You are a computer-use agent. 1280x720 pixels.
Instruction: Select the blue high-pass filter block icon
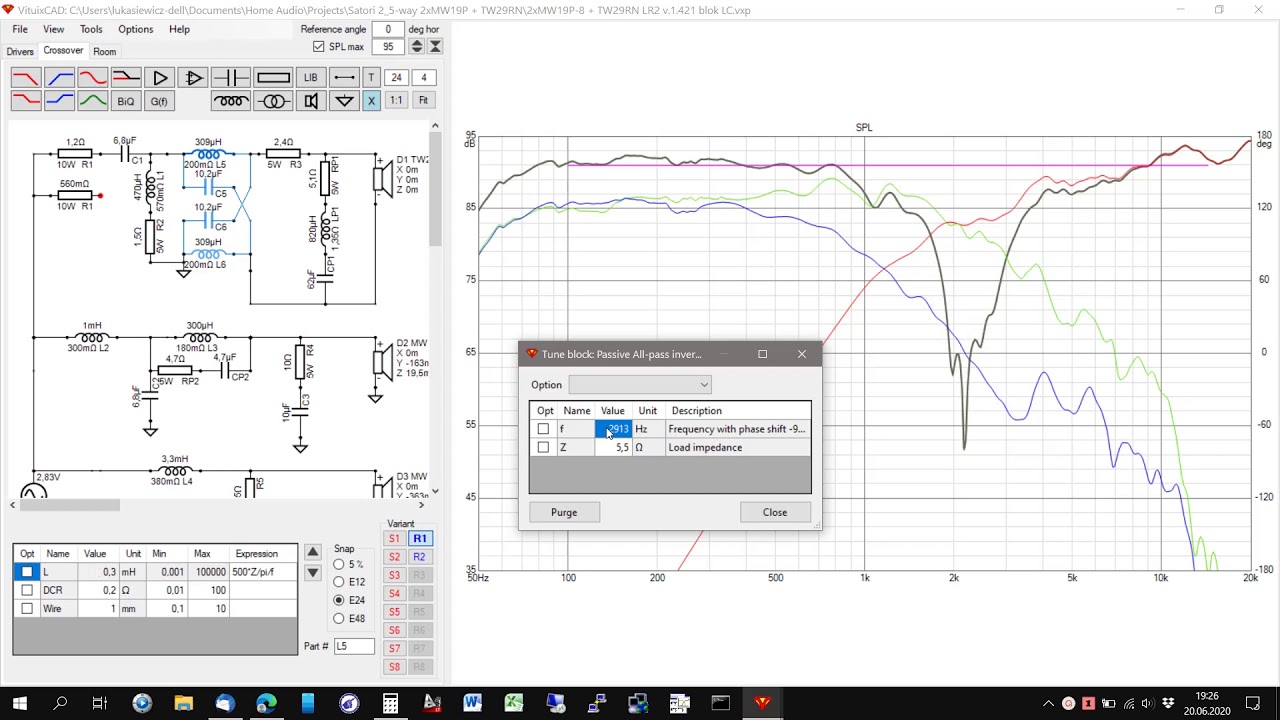[59, 78]
